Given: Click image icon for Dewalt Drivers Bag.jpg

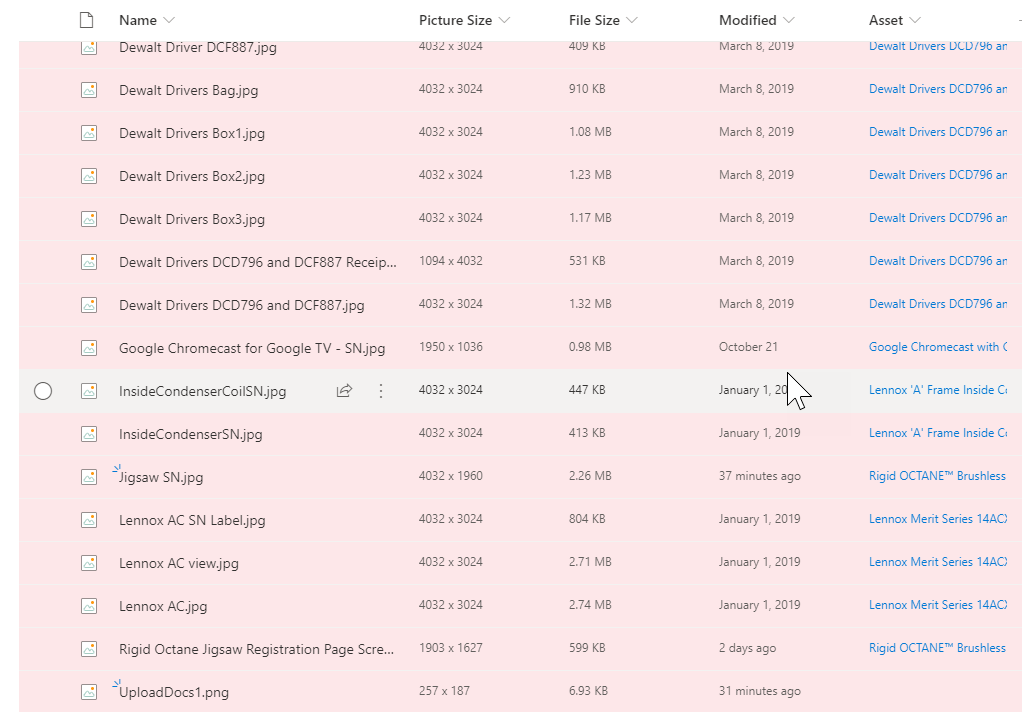Looking at the screenshot, I should 89,90.
